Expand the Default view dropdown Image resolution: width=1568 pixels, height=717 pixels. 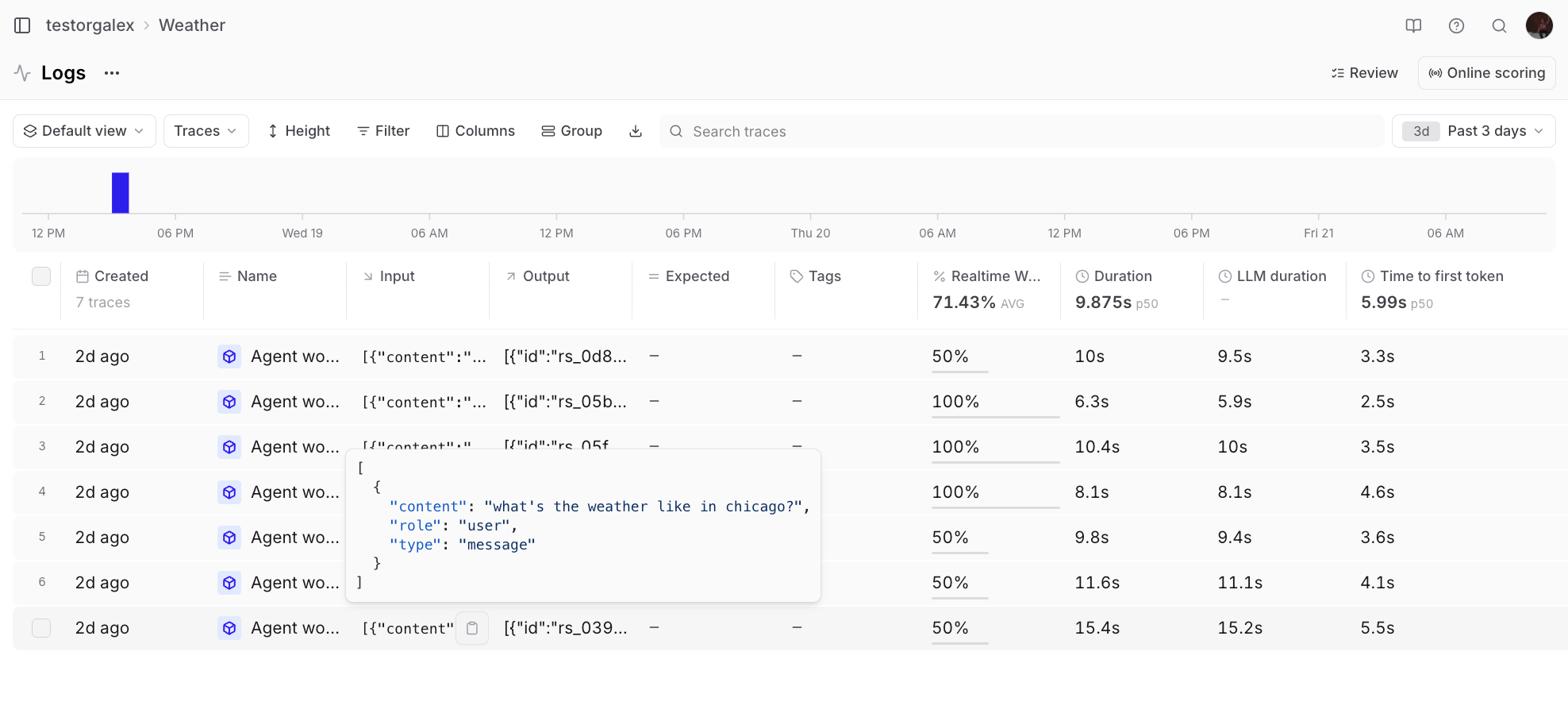pos(84,131)
